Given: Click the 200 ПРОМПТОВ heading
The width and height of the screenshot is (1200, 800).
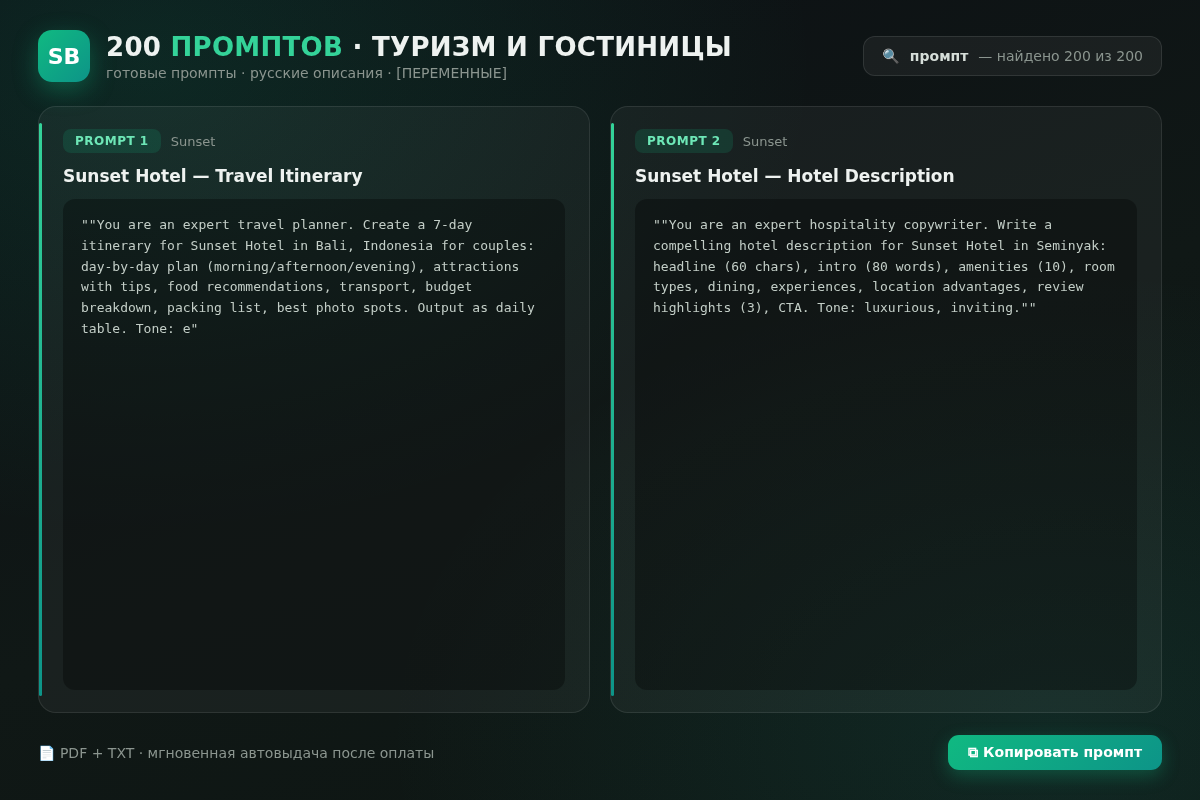Looking at the screenshot, I should [225, 47].
